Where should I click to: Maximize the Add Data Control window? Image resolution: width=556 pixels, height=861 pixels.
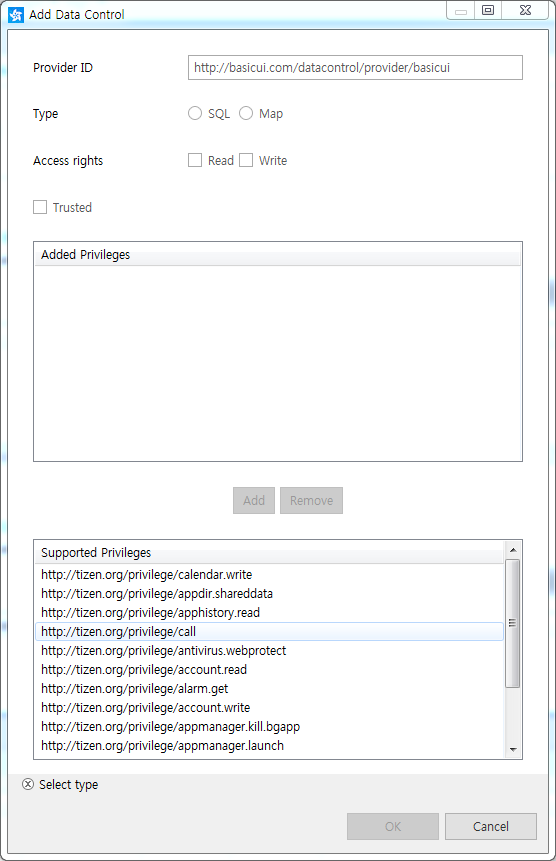coord(488,10)
